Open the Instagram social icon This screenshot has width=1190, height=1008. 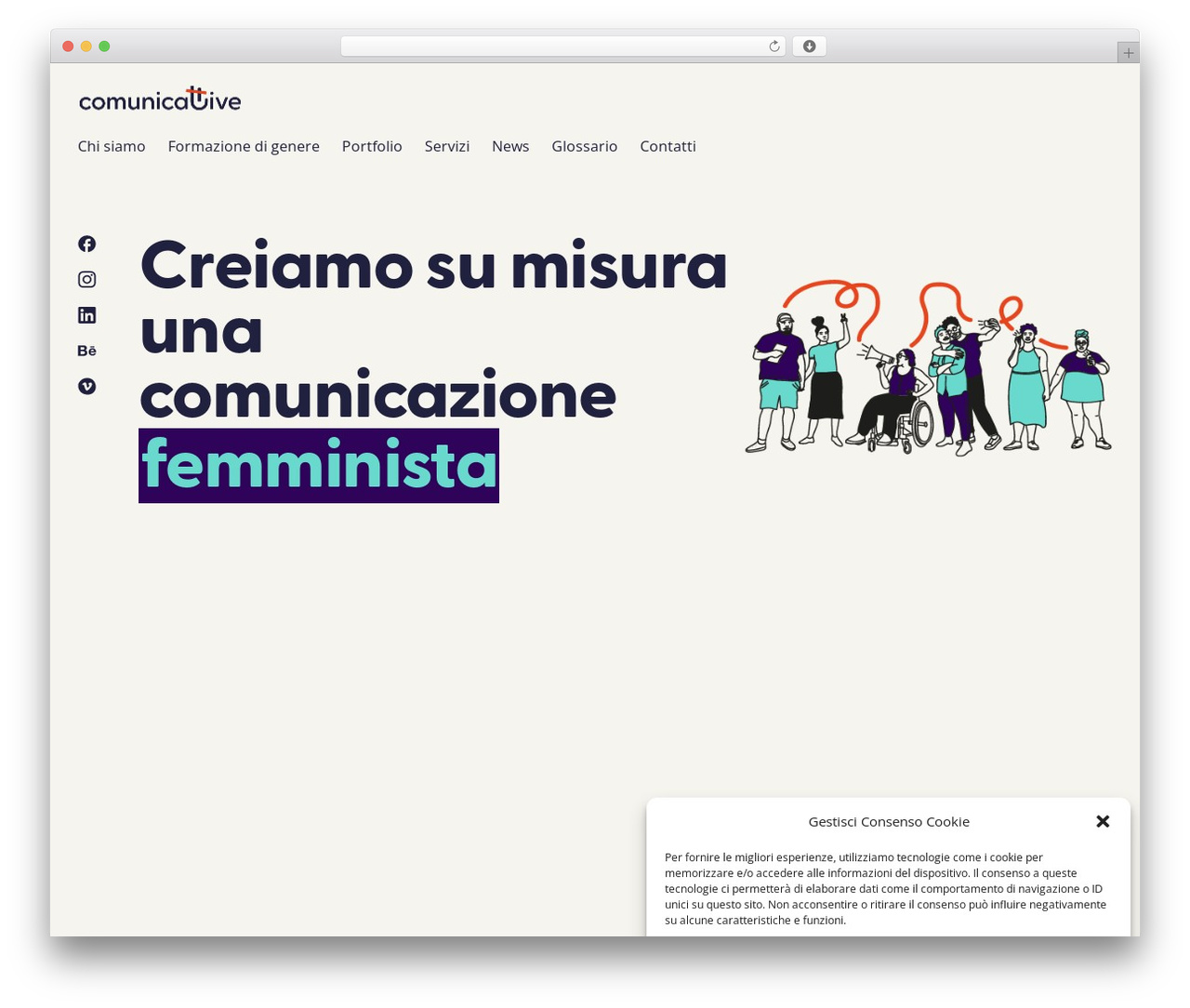click(x=86, y=279)
